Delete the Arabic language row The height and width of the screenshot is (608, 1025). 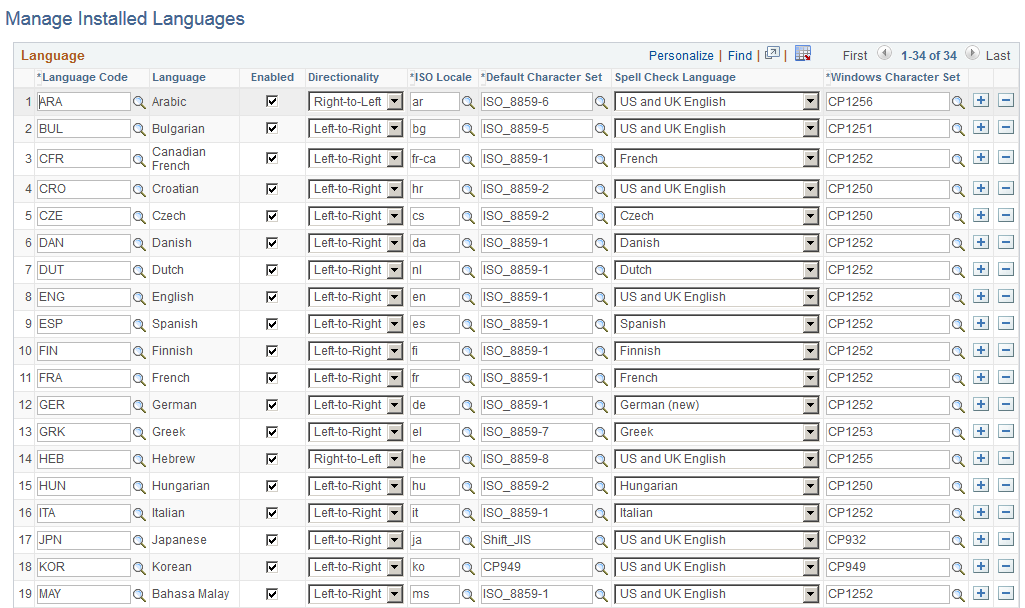point(1006,101)
